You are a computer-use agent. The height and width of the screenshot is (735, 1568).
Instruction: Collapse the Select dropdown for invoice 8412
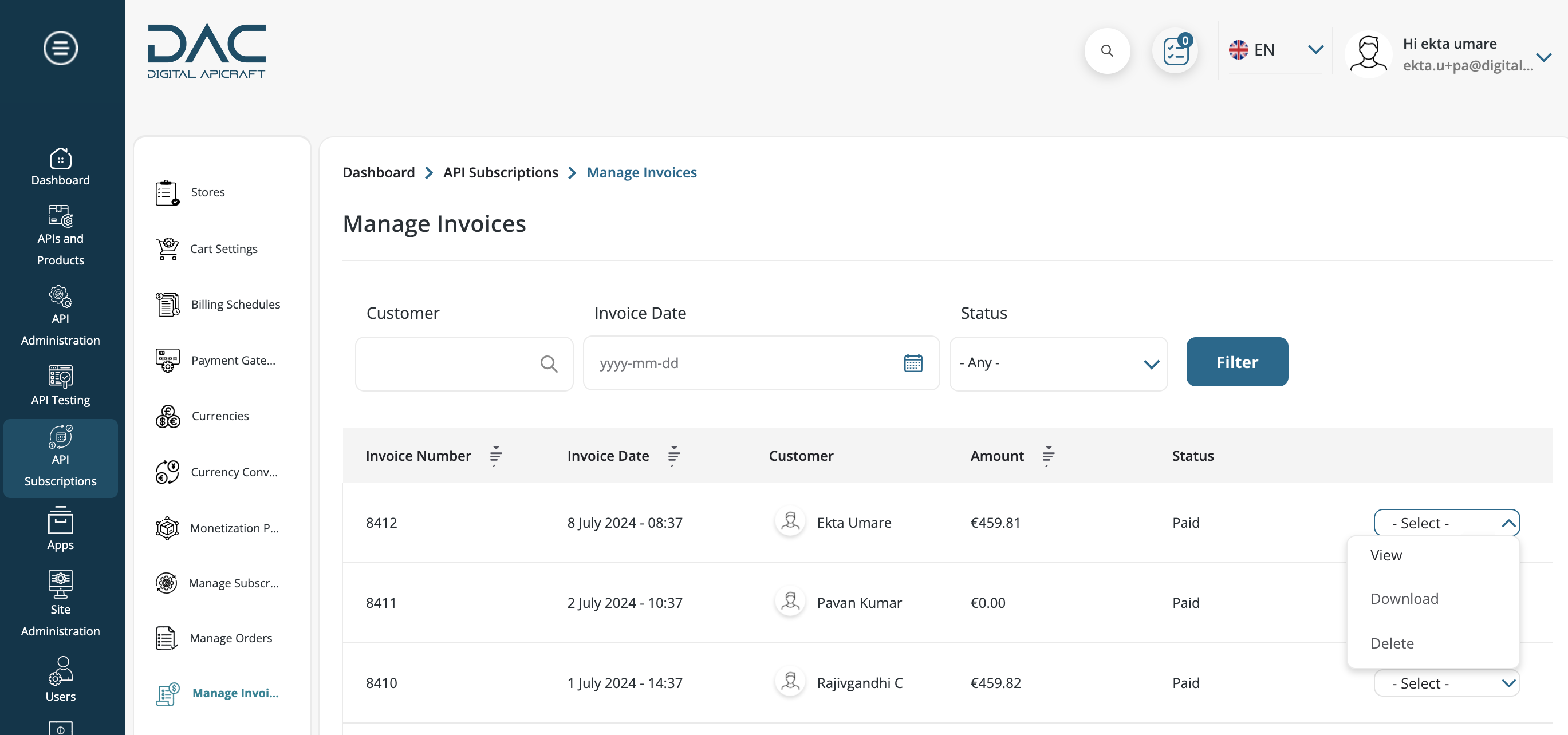(1446, 523)
